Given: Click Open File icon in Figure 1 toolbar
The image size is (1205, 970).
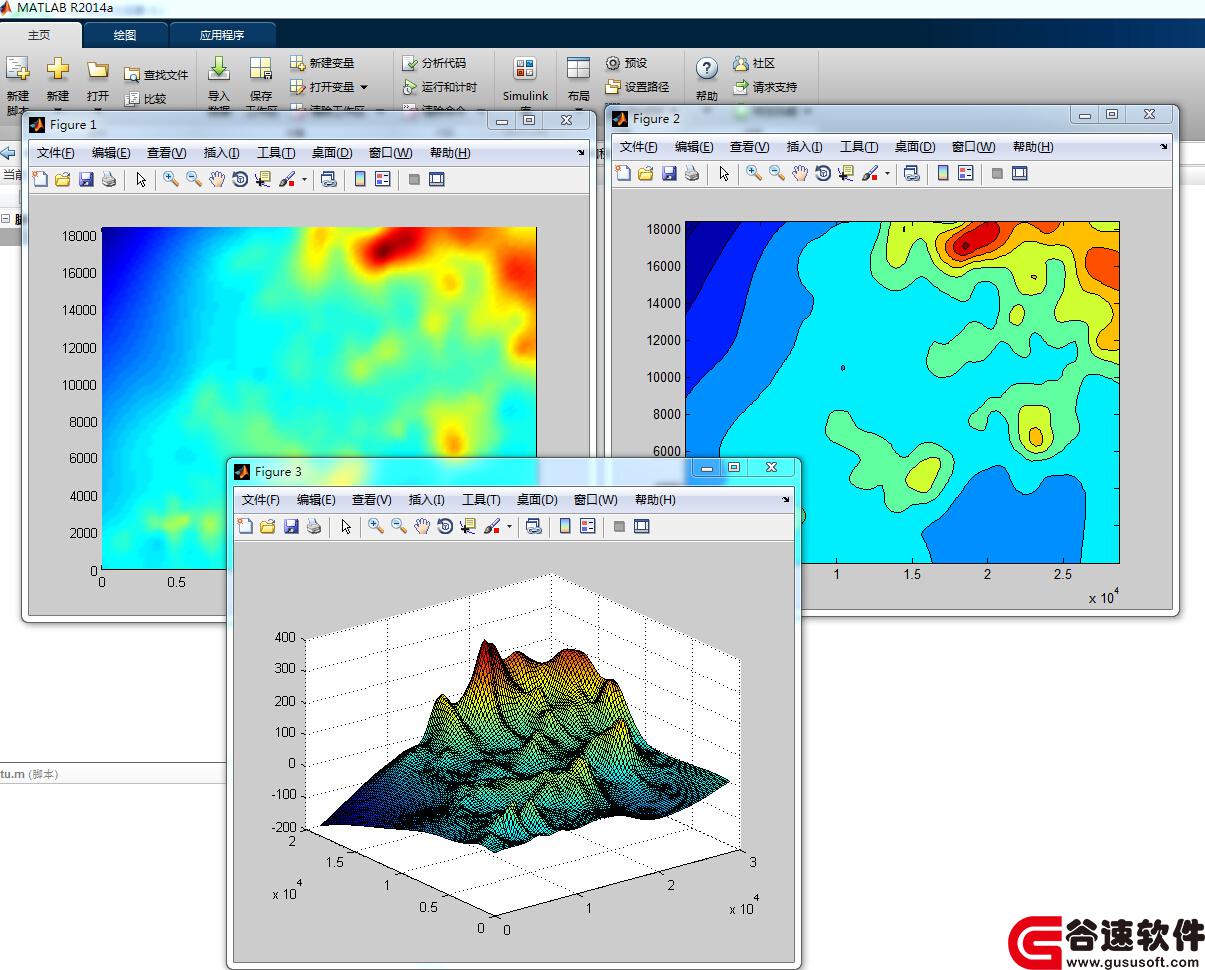Looking at the screenshot, I should tap(63, 180).
